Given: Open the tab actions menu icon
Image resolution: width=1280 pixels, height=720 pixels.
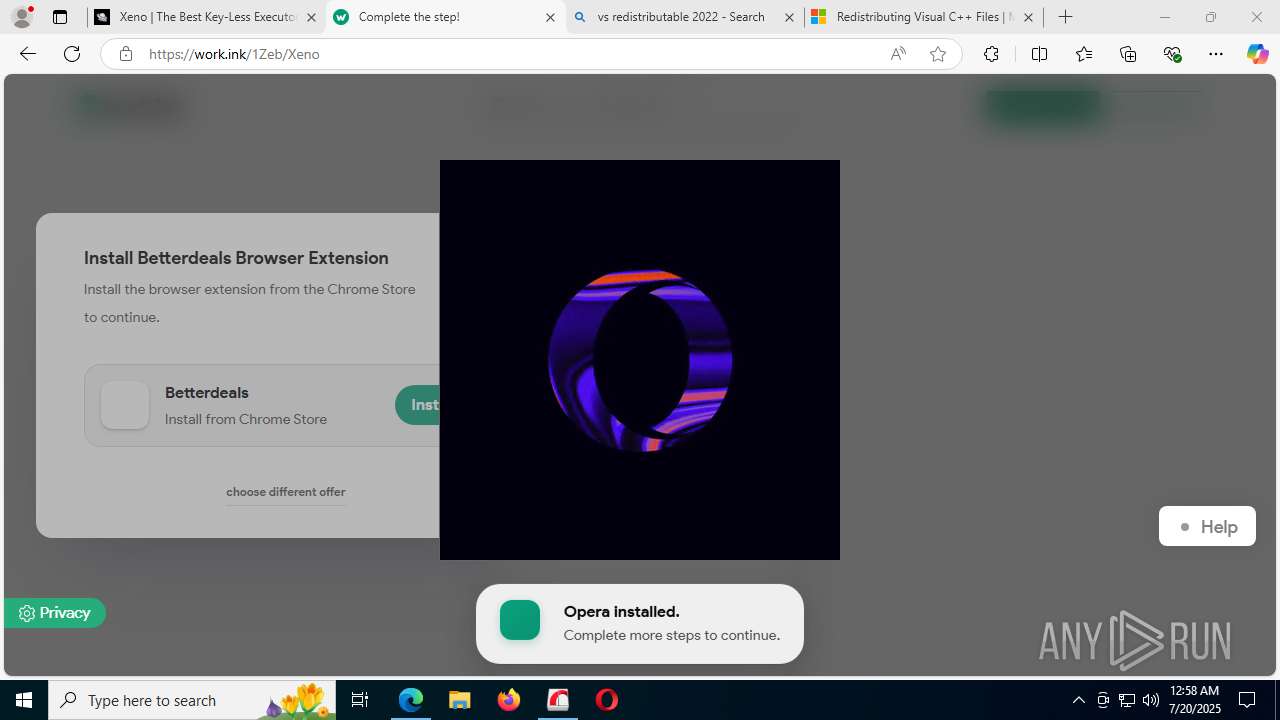Looking at the screenshot, I should tap(60, 17).
